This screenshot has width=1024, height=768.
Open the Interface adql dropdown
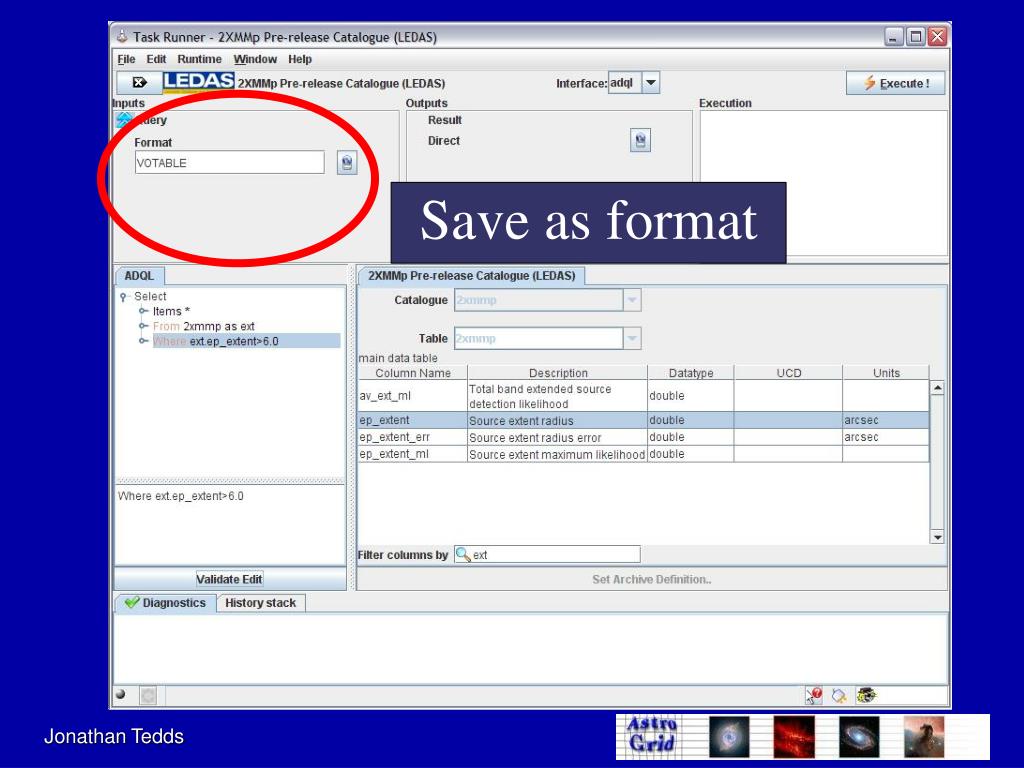[650, 83]
